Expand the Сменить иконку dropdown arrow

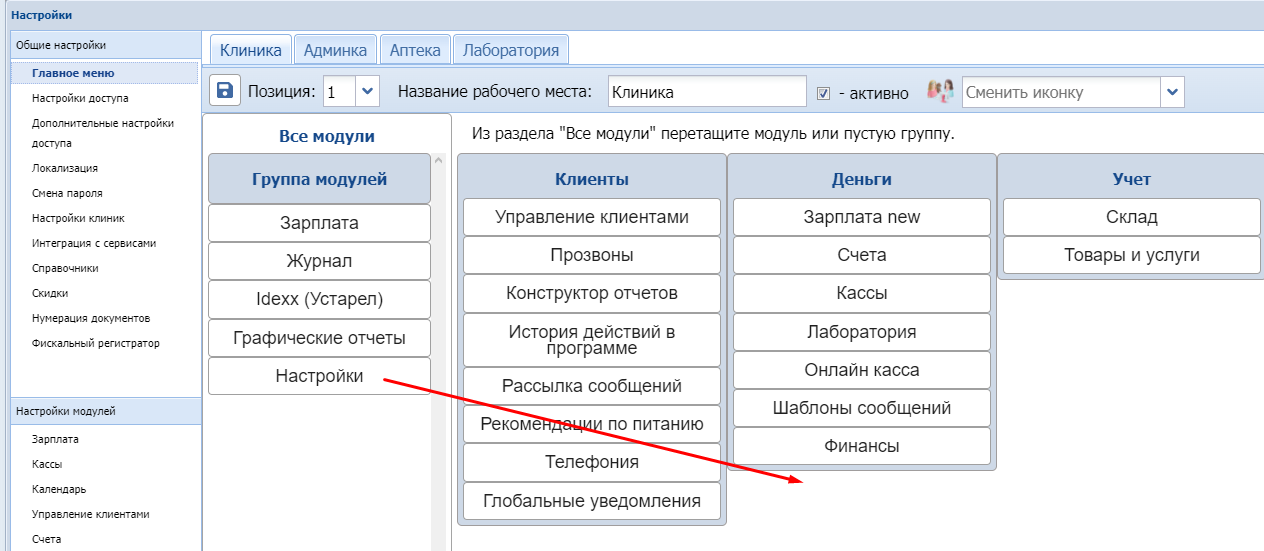(x=1172, y=92)
